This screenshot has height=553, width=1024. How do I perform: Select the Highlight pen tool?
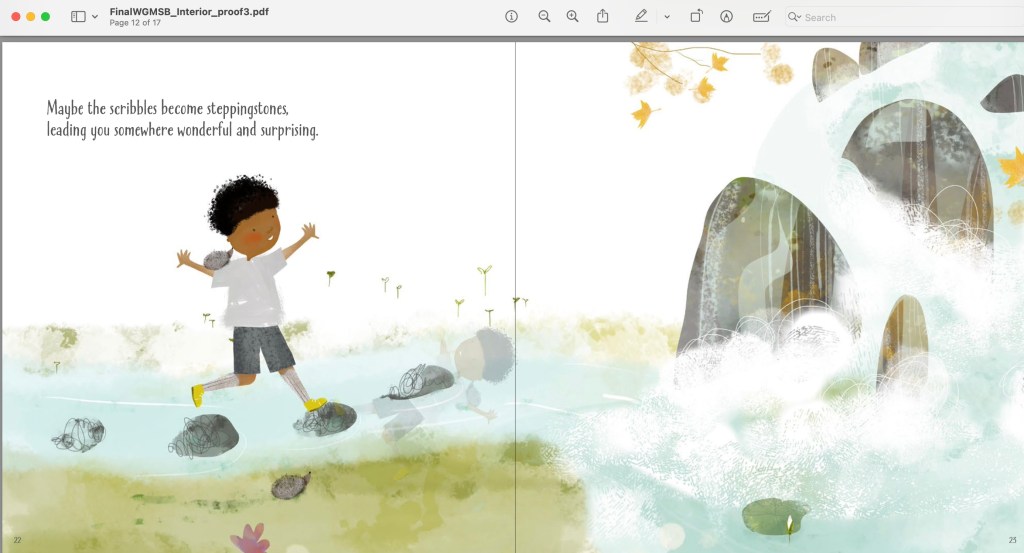click(x=641, y=17)
